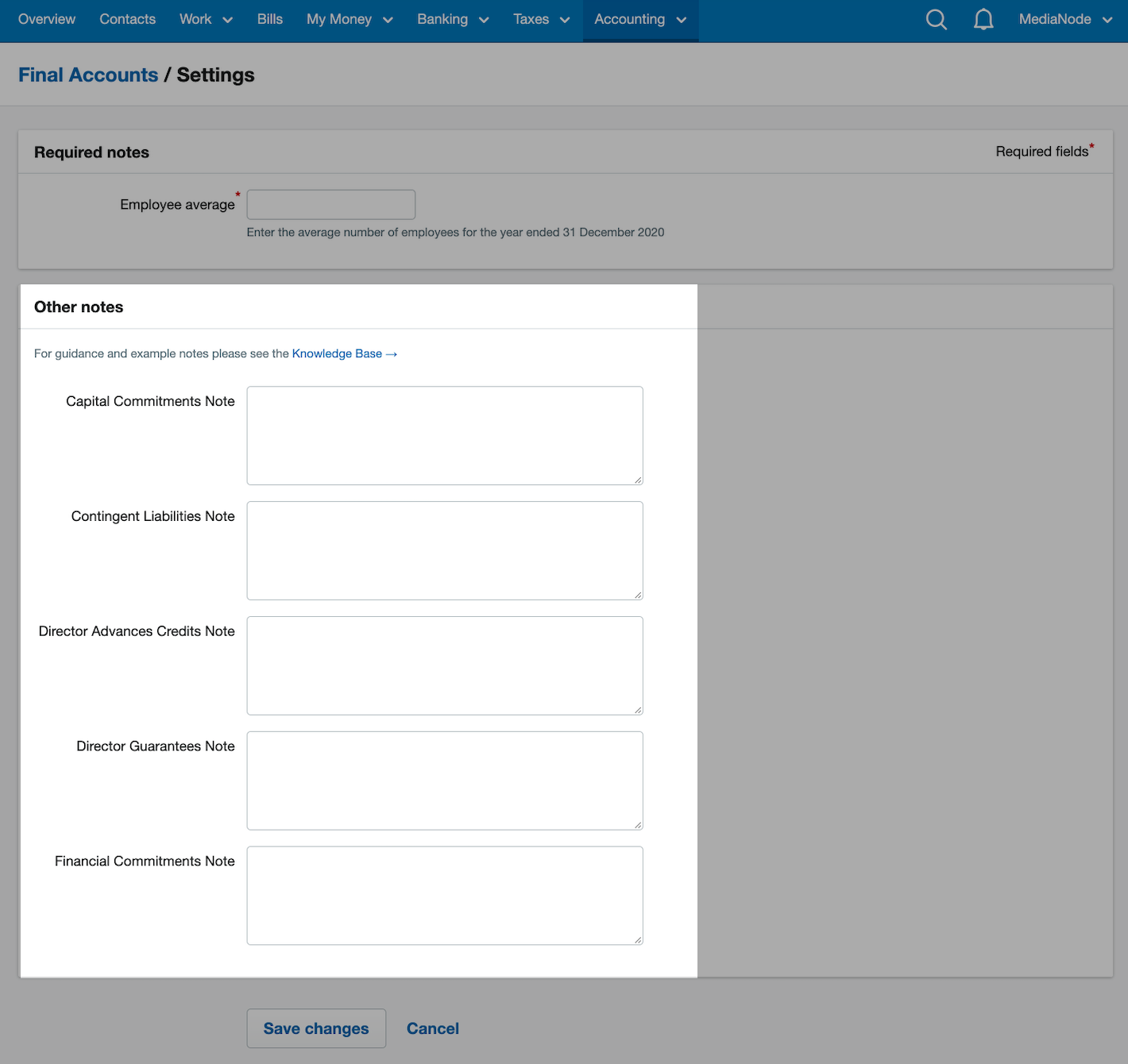
Task: Click the Financial Commitments Note text area
Action: (444, 895)
